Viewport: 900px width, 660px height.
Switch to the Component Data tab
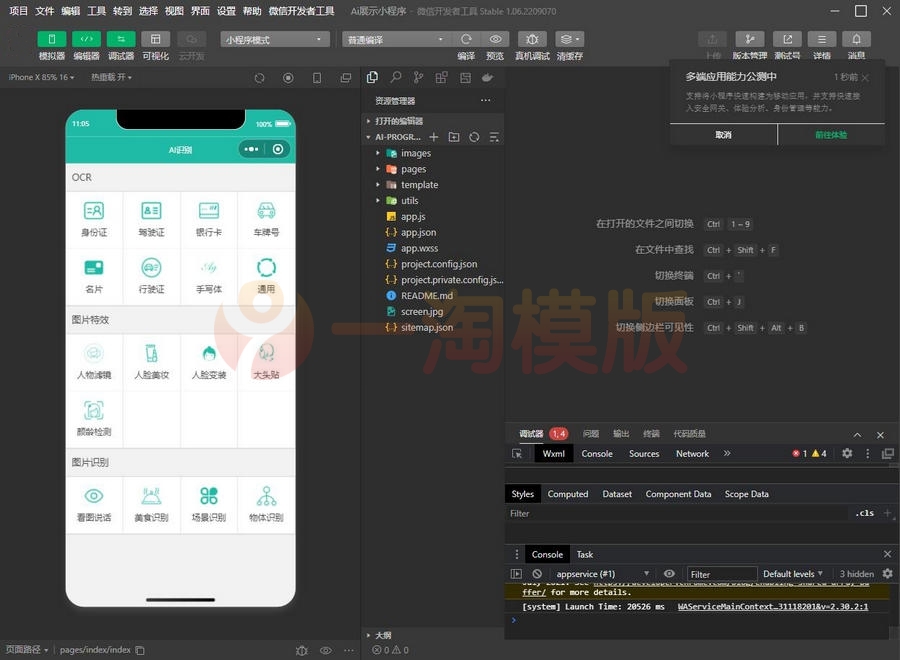pos(678,494)
